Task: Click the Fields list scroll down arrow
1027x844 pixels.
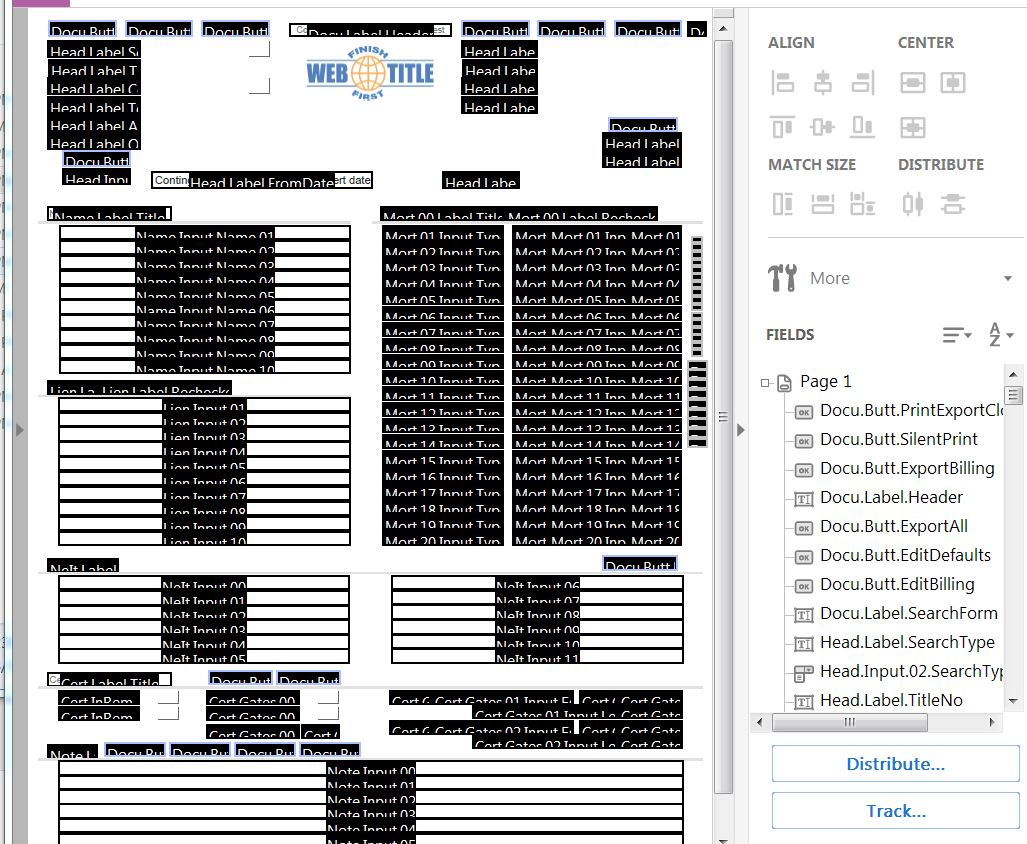Action: 1013,701
